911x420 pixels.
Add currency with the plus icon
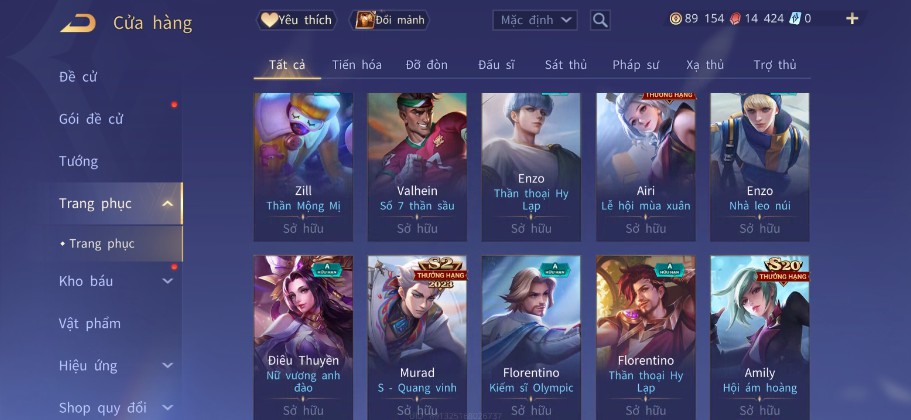pyautogui.click(x=852, y=19)
